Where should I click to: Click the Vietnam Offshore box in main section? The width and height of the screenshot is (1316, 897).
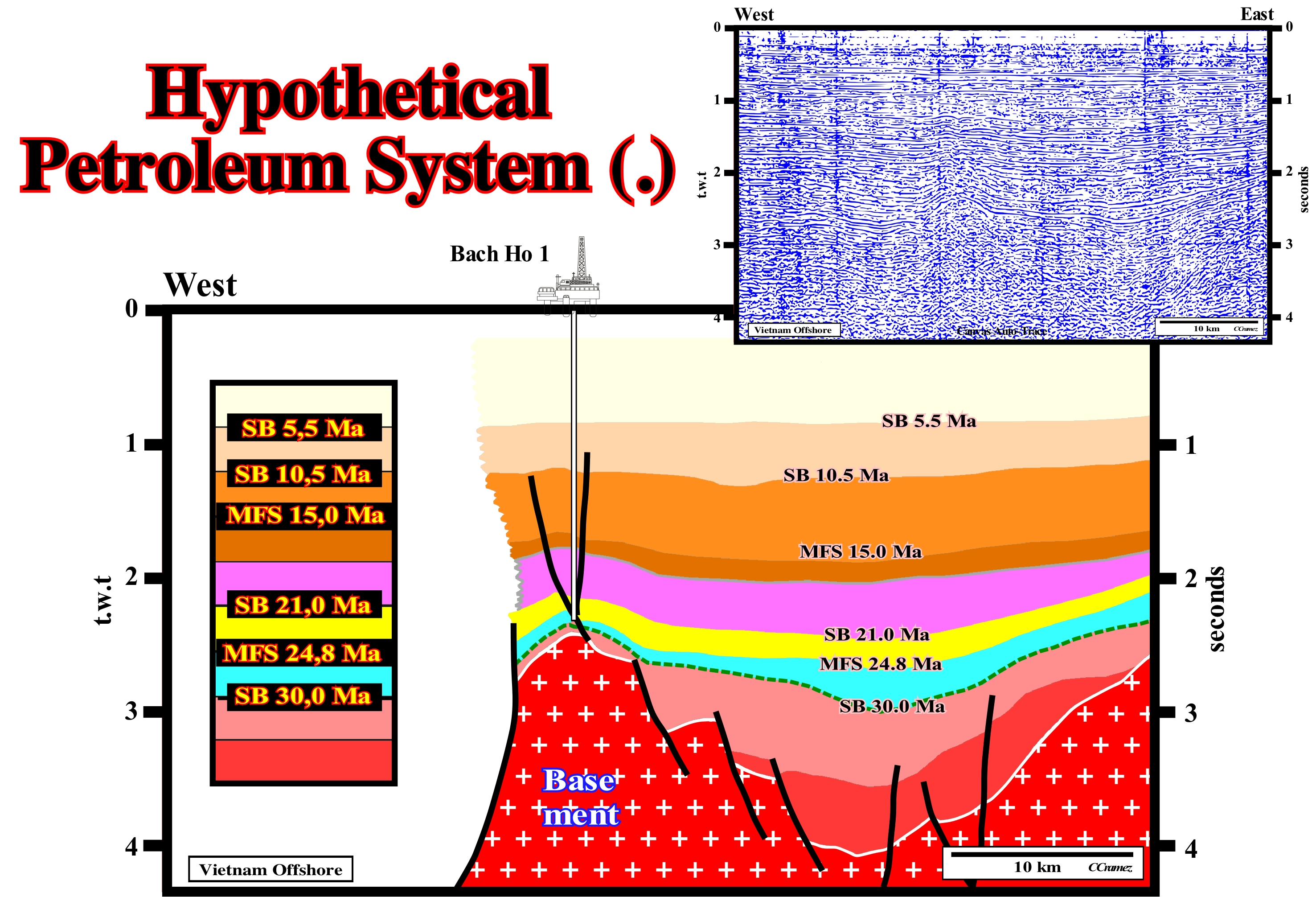(x=271, y=869)
